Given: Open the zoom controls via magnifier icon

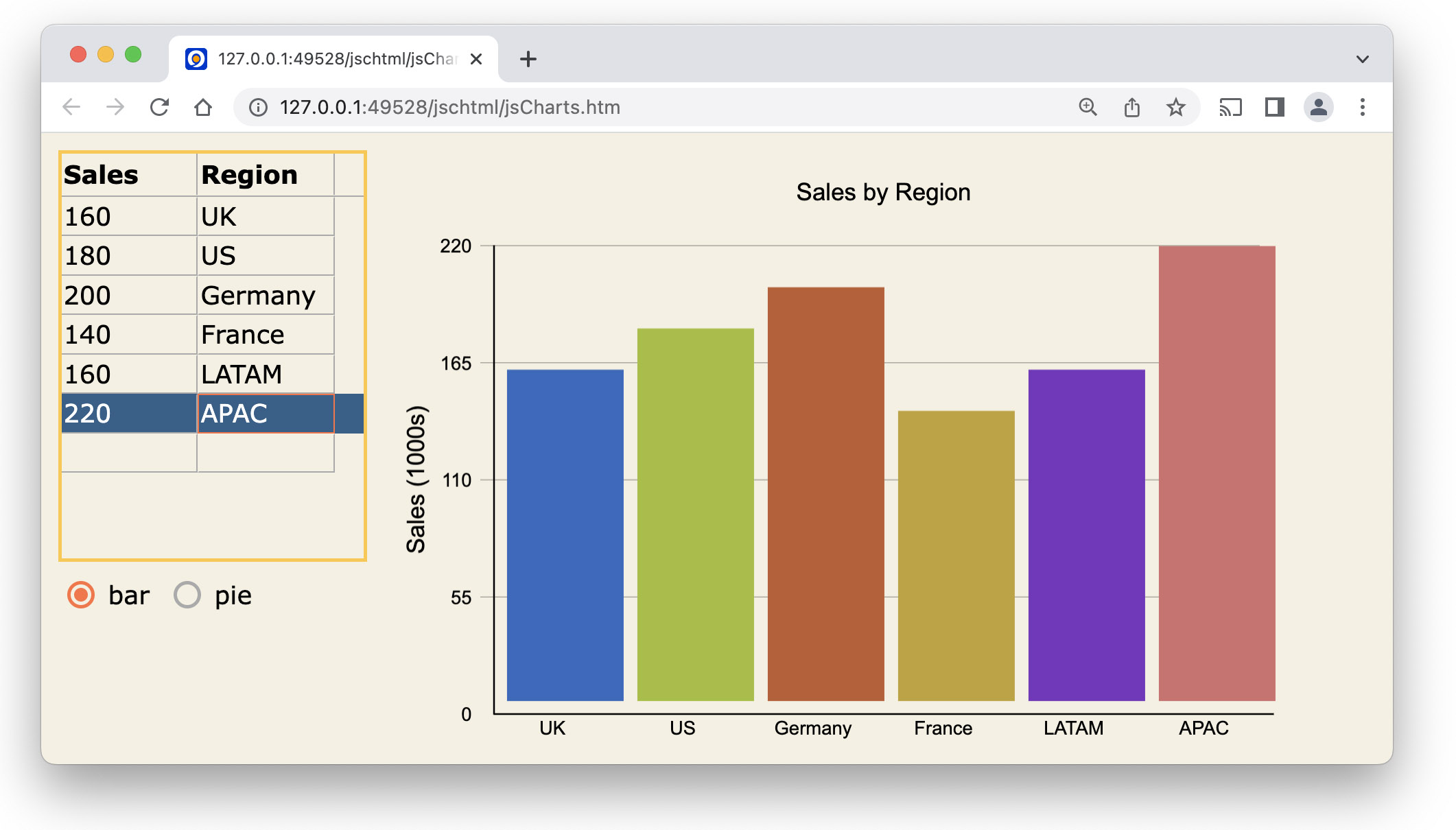Looking at the screenshot, I should [x=1088, y=107].
